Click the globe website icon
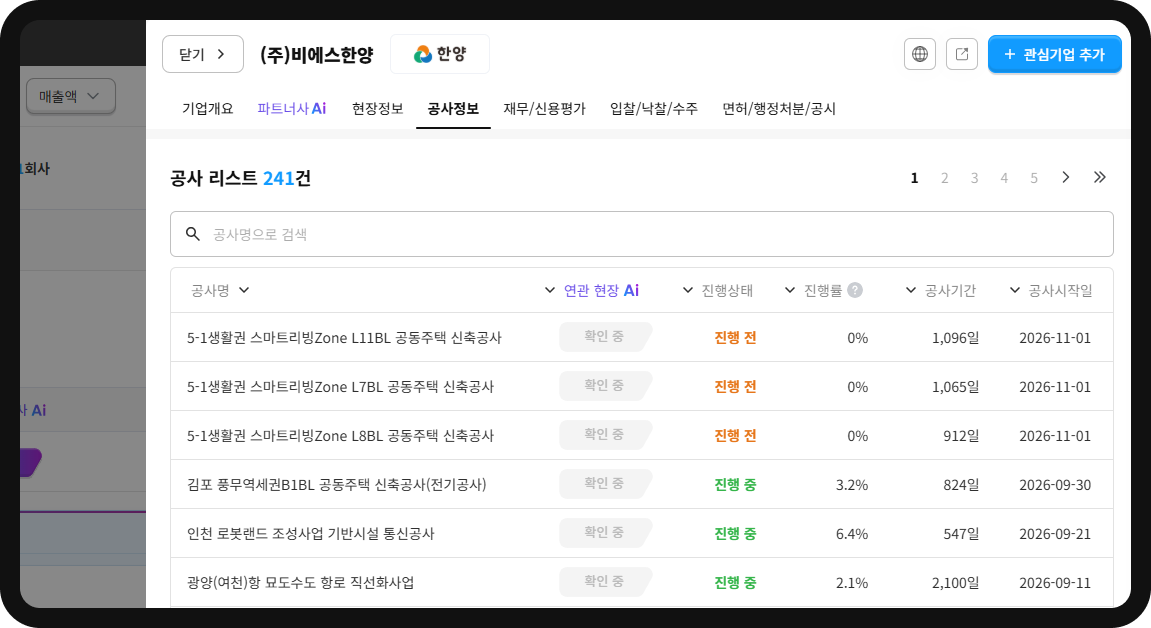1151x628 pixels. coord(920,54)
